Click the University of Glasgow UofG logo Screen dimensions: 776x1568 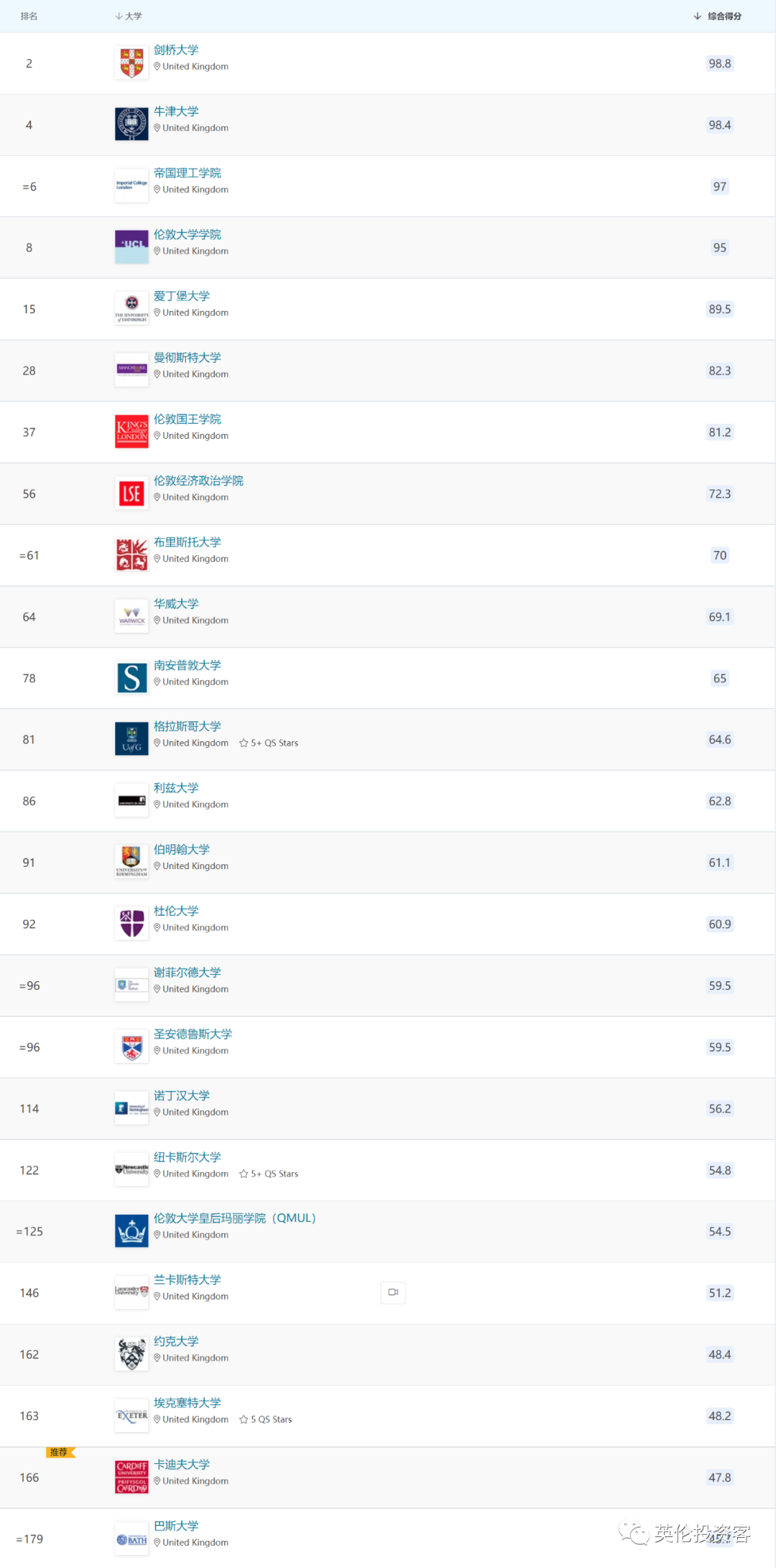point(131,739)
